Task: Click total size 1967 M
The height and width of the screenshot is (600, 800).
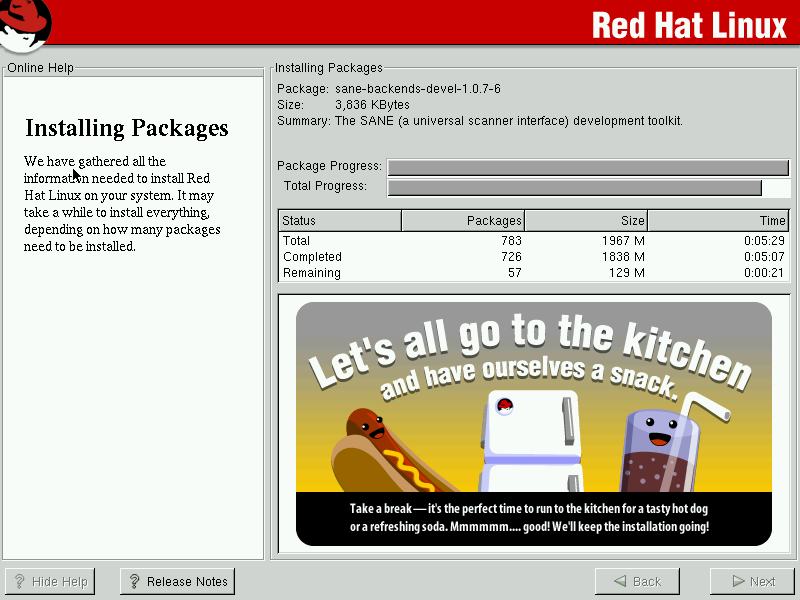Action: click(x=623, y=240)
